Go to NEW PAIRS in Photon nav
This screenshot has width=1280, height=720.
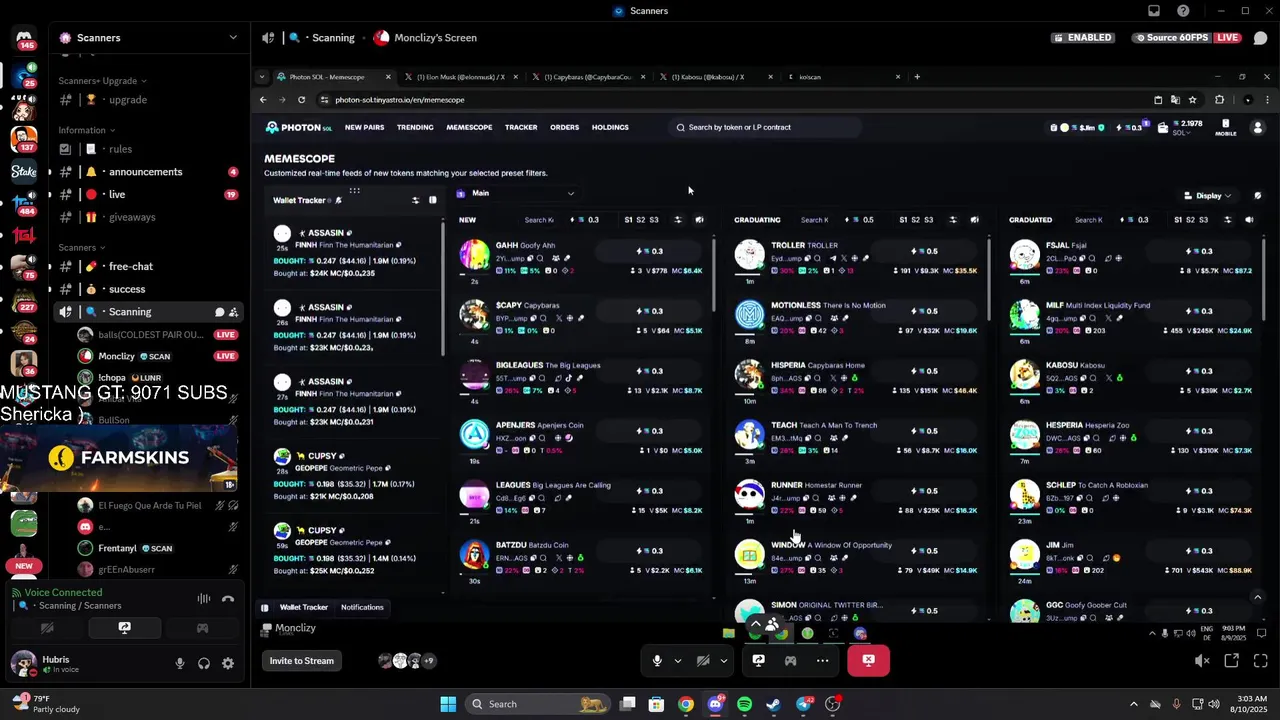(x=364, y=127)
